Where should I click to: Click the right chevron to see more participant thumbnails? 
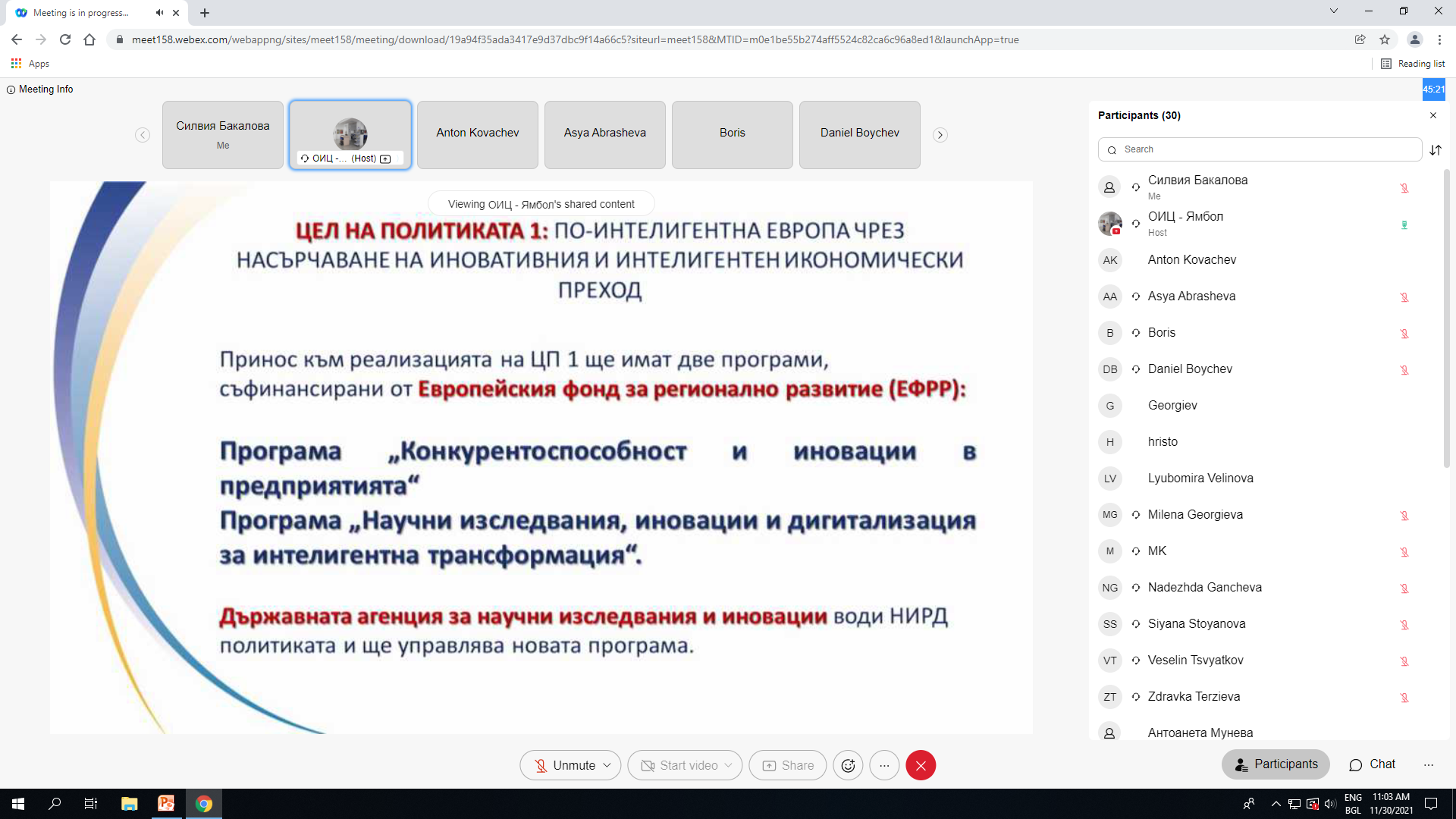[940, 134]
